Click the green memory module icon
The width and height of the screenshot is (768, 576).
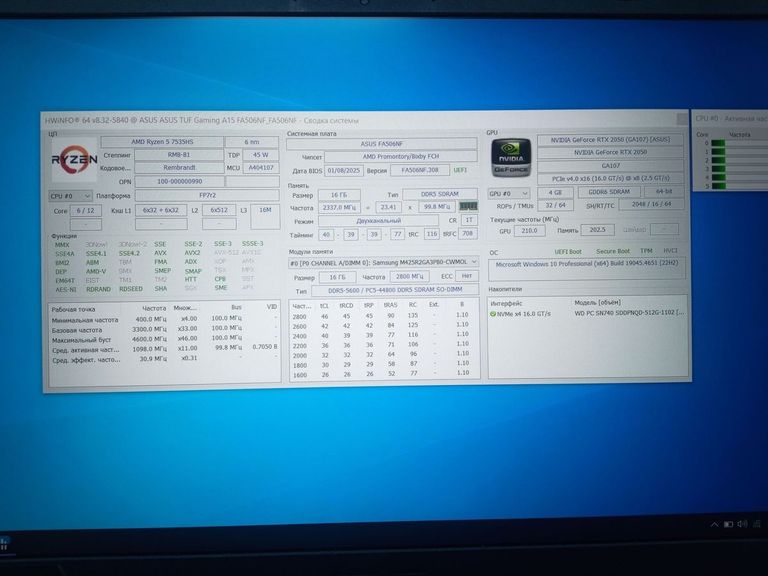pos(467,205)
